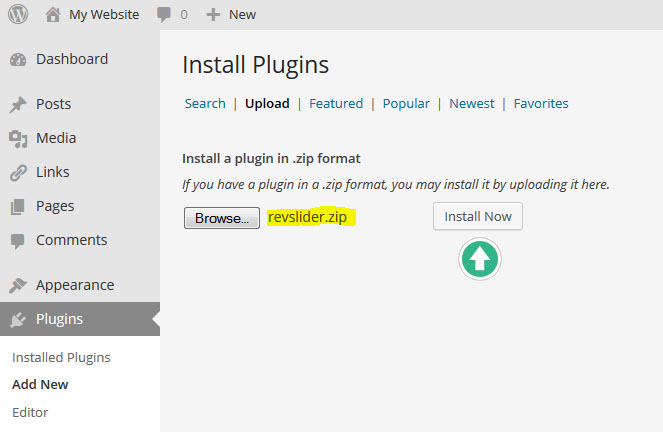Click the Plugins plug icon
The image size is (663, 432).
(x=18, y=320)
